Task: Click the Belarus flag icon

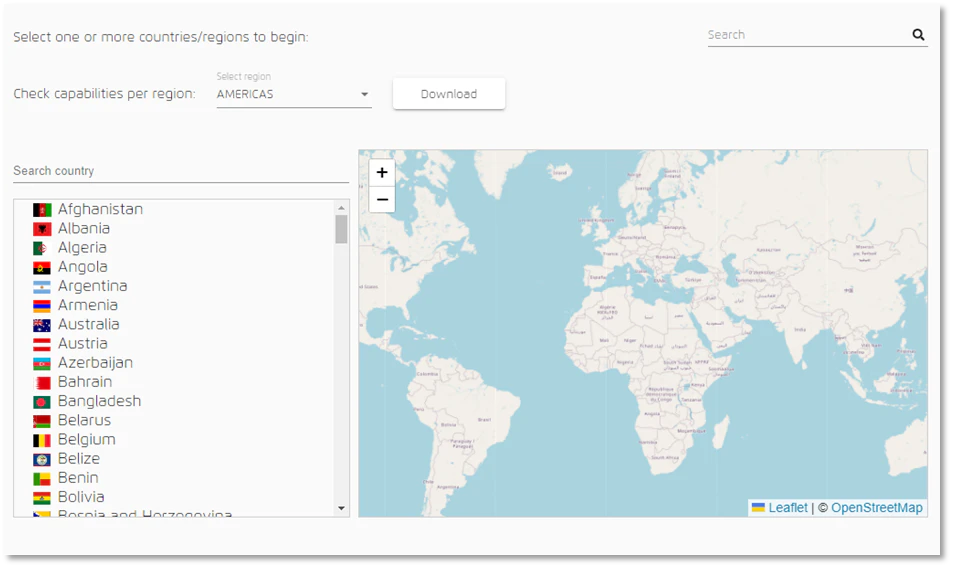Action: pos(42,421)
